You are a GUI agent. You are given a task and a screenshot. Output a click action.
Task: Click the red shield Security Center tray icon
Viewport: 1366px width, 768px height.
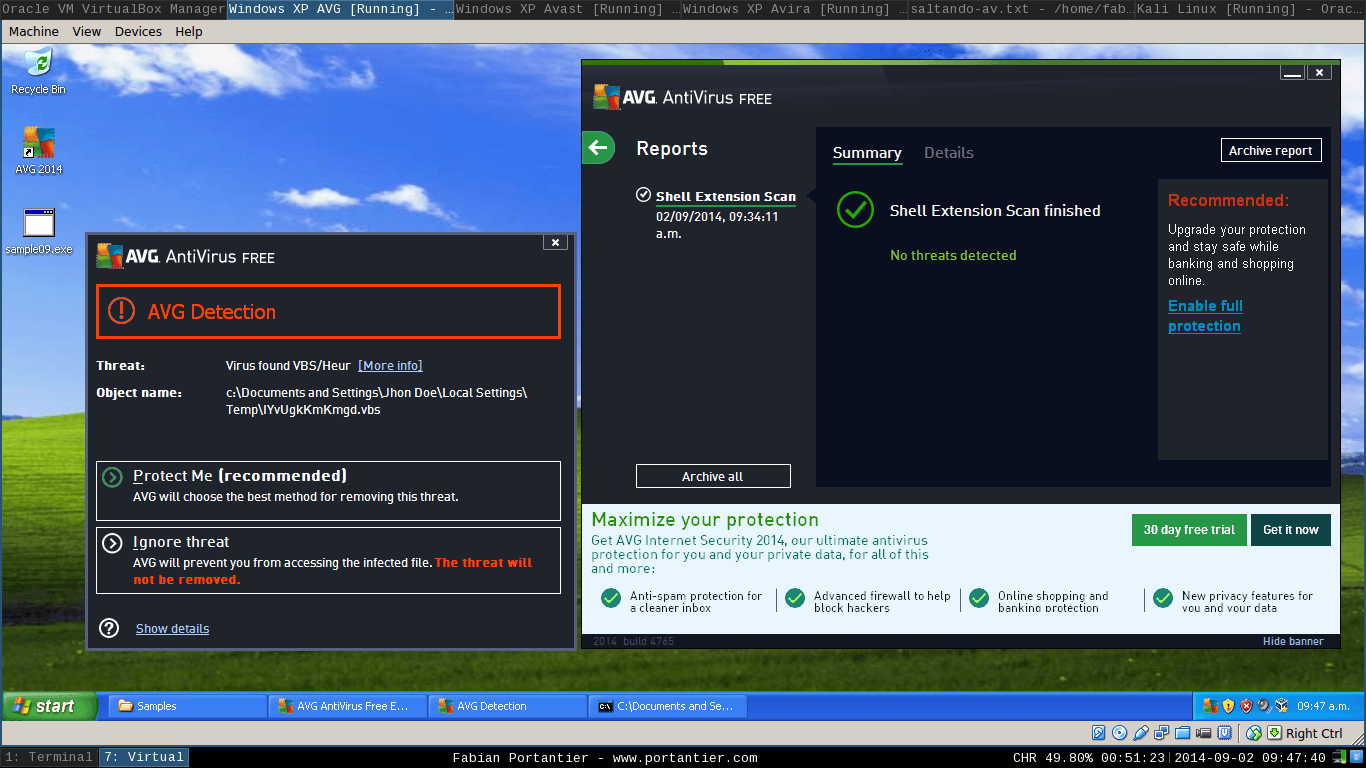[1246, 706]
